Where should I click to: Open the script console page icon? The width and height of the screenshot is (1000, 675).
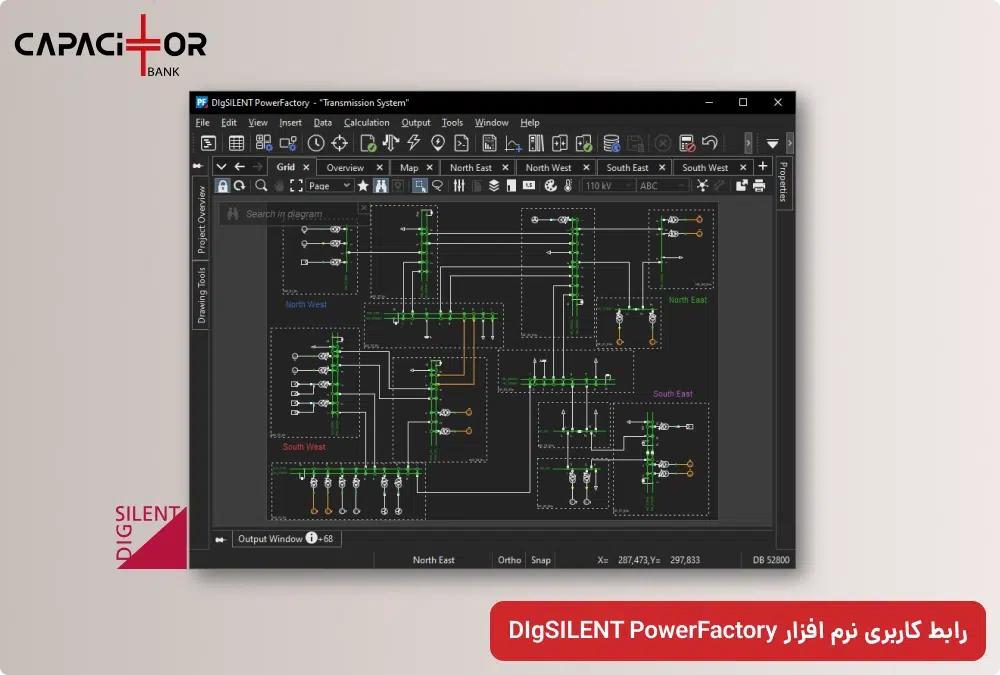pyautogui.click(x=461, y=143)
